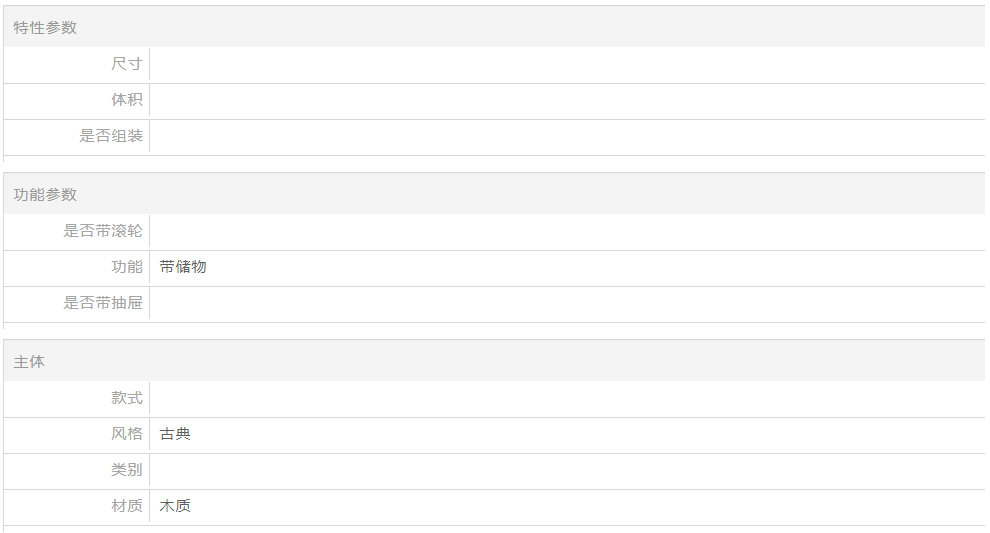This screenshot has width=990, height=533.
Task: Click into the 款式 value field
Action: coord(566,399)
